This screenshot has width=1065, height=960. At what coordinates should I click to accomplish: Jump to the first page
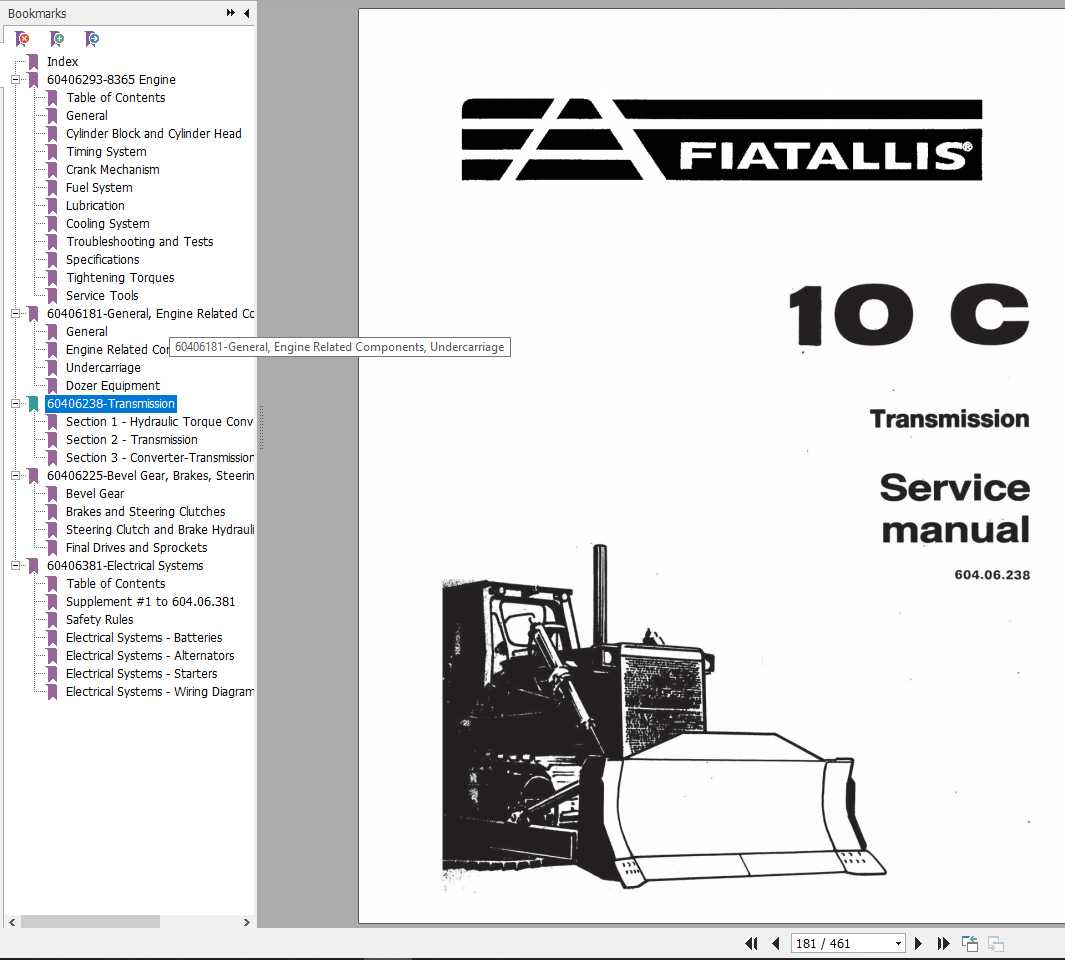coord(751,943)
